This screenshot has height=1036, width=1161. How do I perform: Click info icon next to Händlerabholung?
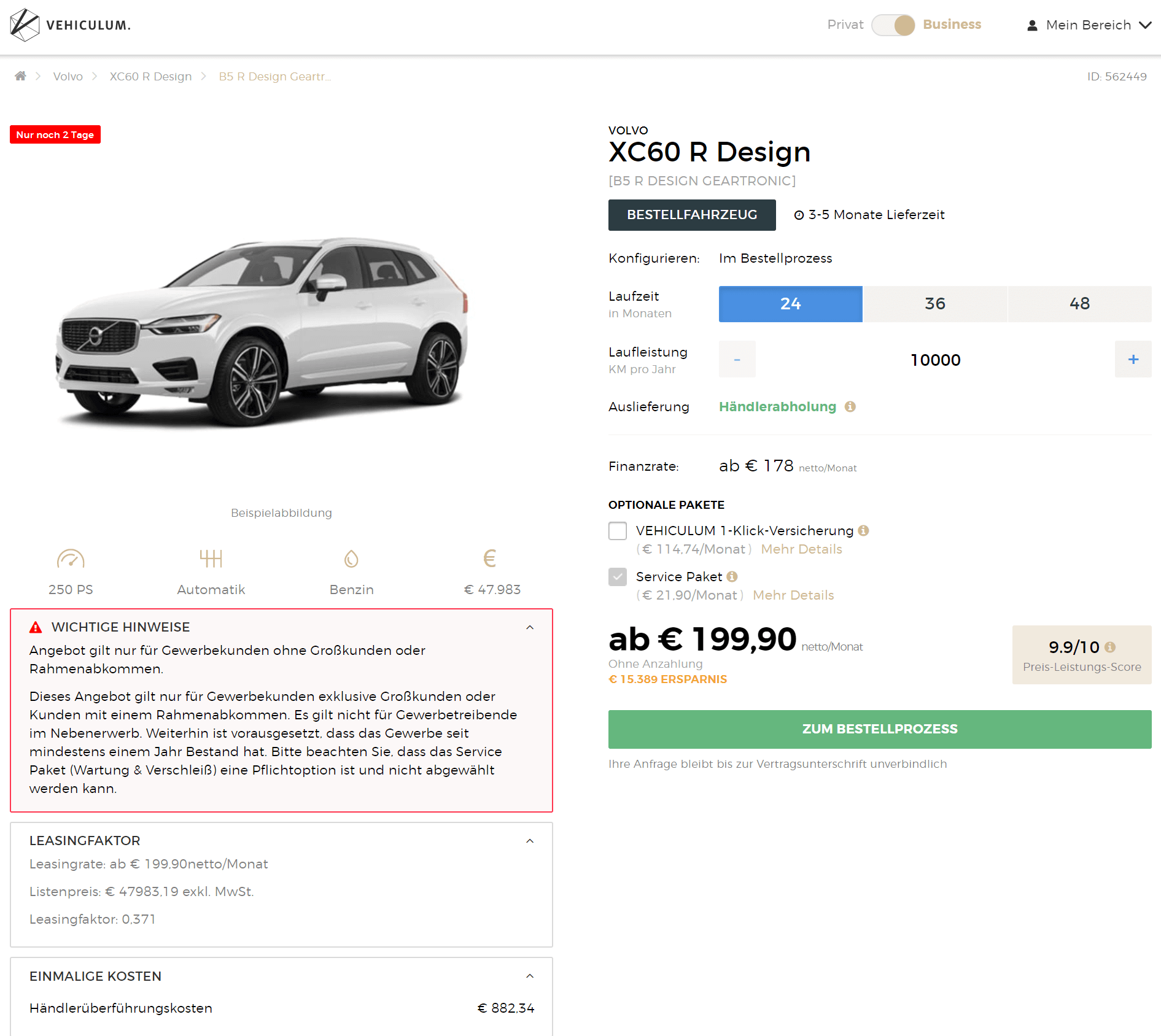coord(850,406)
